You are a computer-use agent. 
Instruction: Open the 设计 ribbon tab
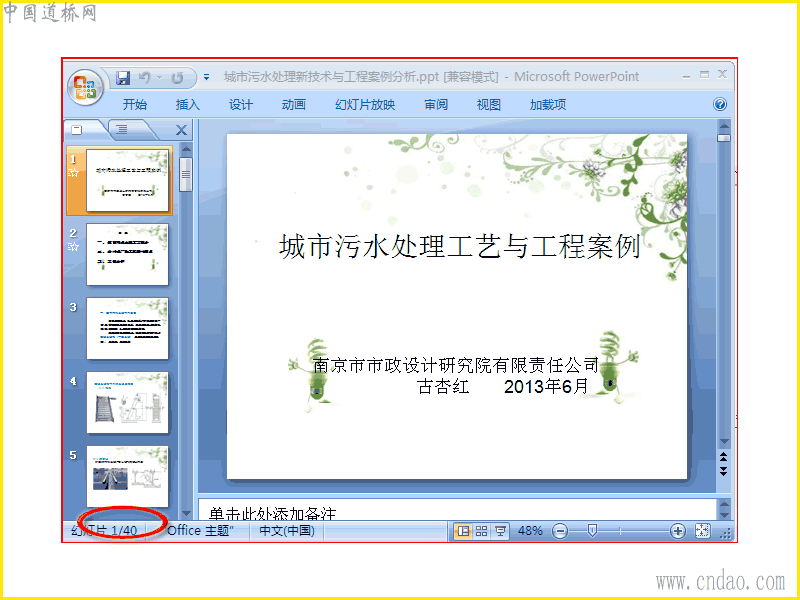pyautogui.click(x=241, y=105)
